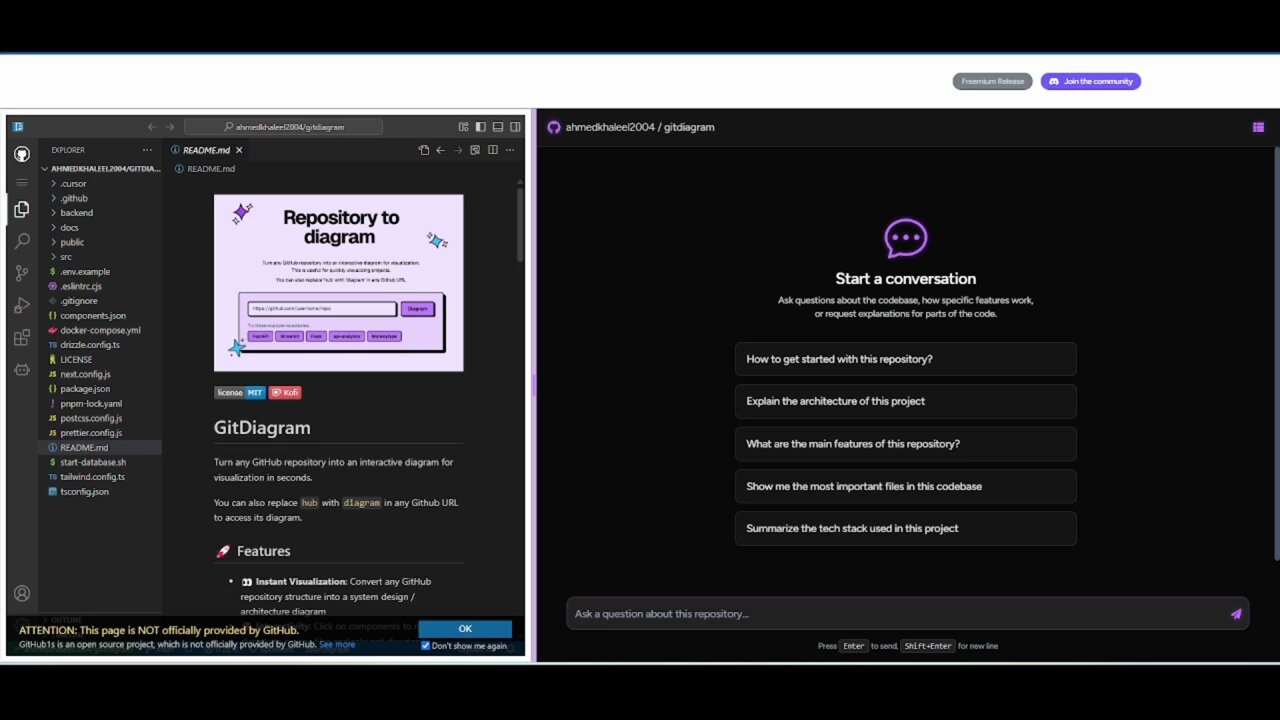
Task: Go forward with the title bar right arrow
Action: click(169, 127)
